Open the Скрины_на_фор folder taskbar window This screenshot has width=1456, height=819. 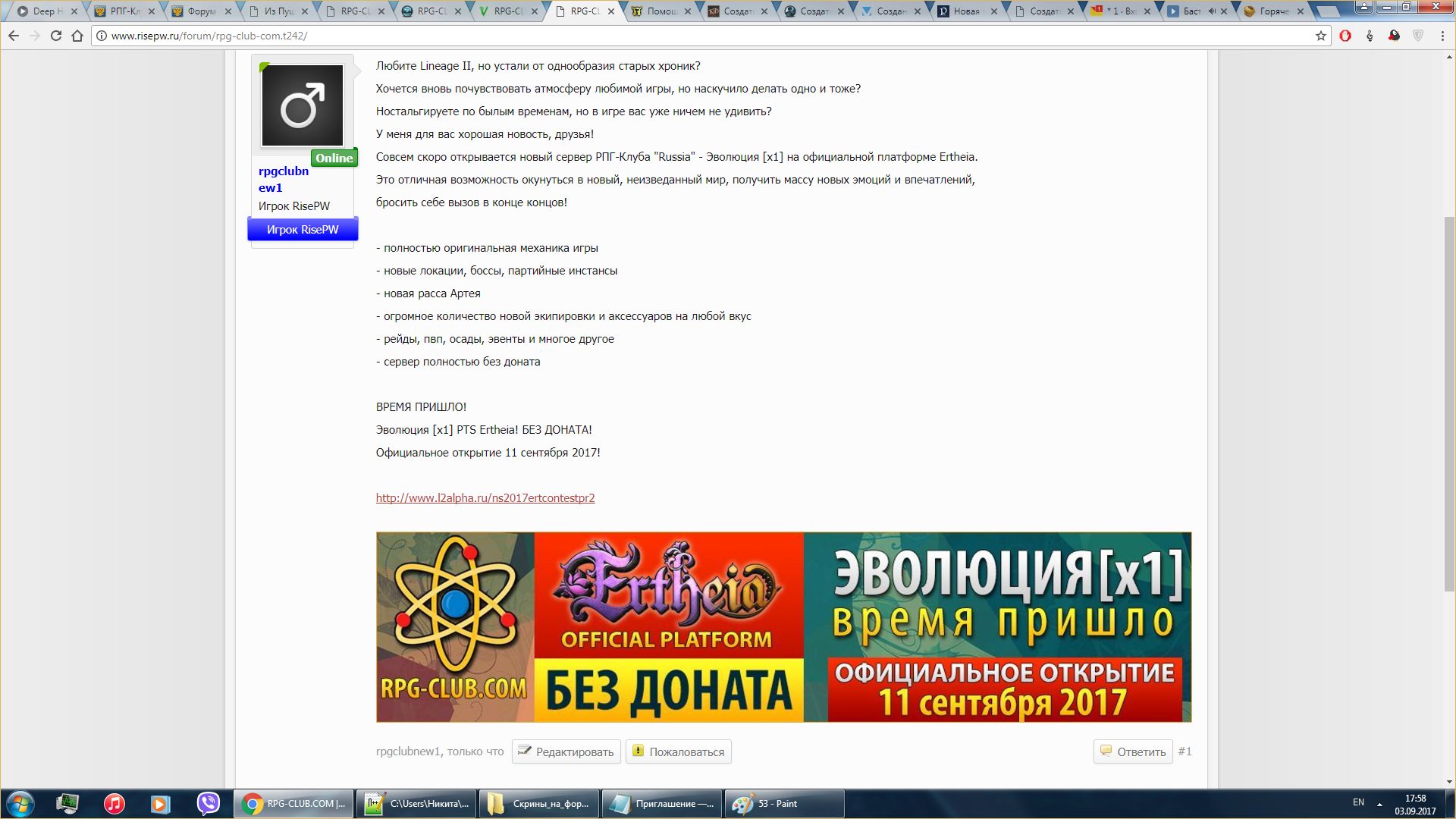pos(539,804)
